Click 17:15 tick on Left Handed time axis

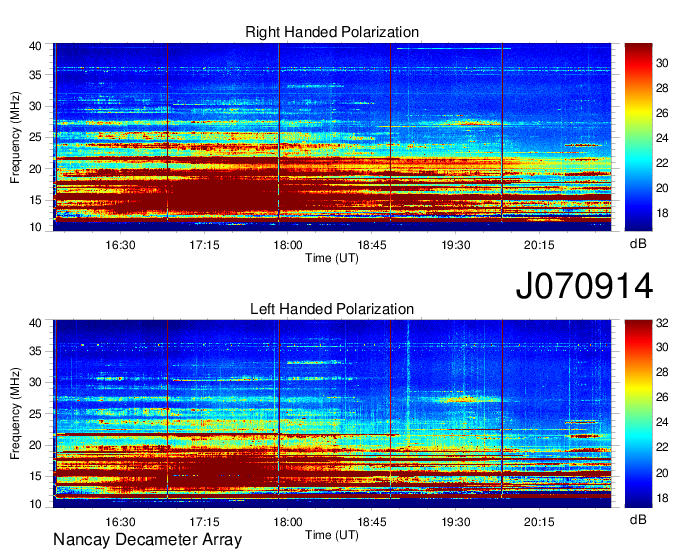point(204,522)
